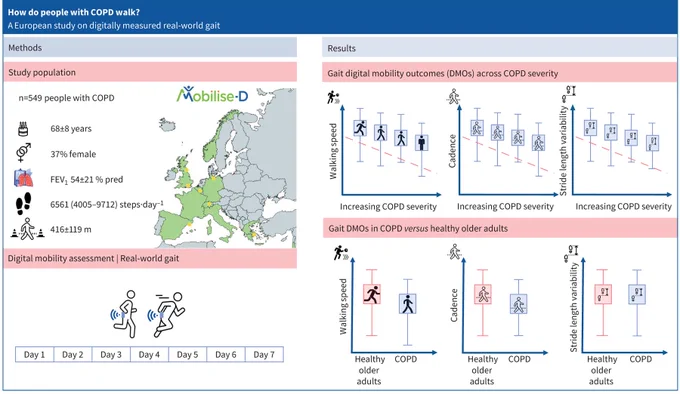Screen dimensions: 680x394
Task: Click red Healthy box in comparison Stride variability chart
Action: pyautogui.click(x=602, y=294)
